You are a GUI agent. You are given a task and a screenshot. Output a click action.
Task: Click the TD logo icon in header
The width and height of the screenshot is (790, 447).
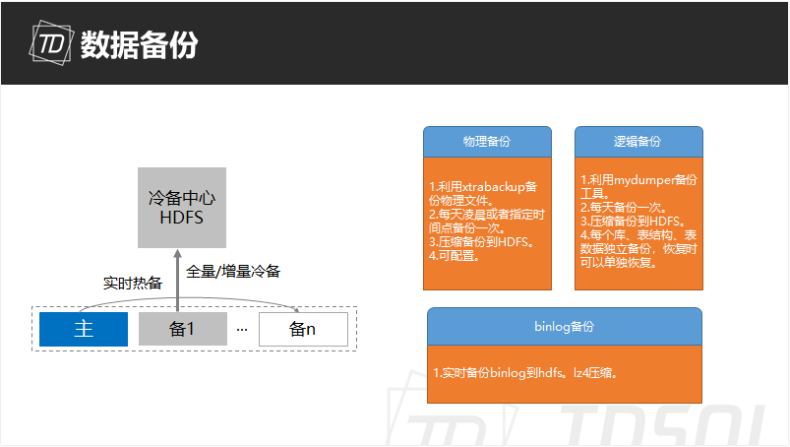[51, 43]
